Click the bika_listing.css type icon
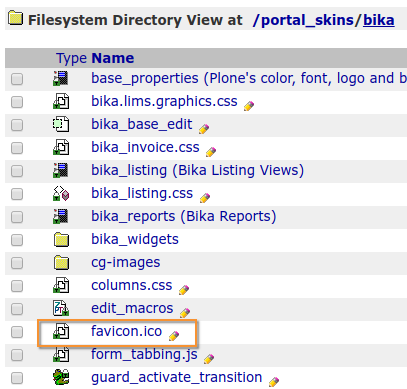 (61, 193)
